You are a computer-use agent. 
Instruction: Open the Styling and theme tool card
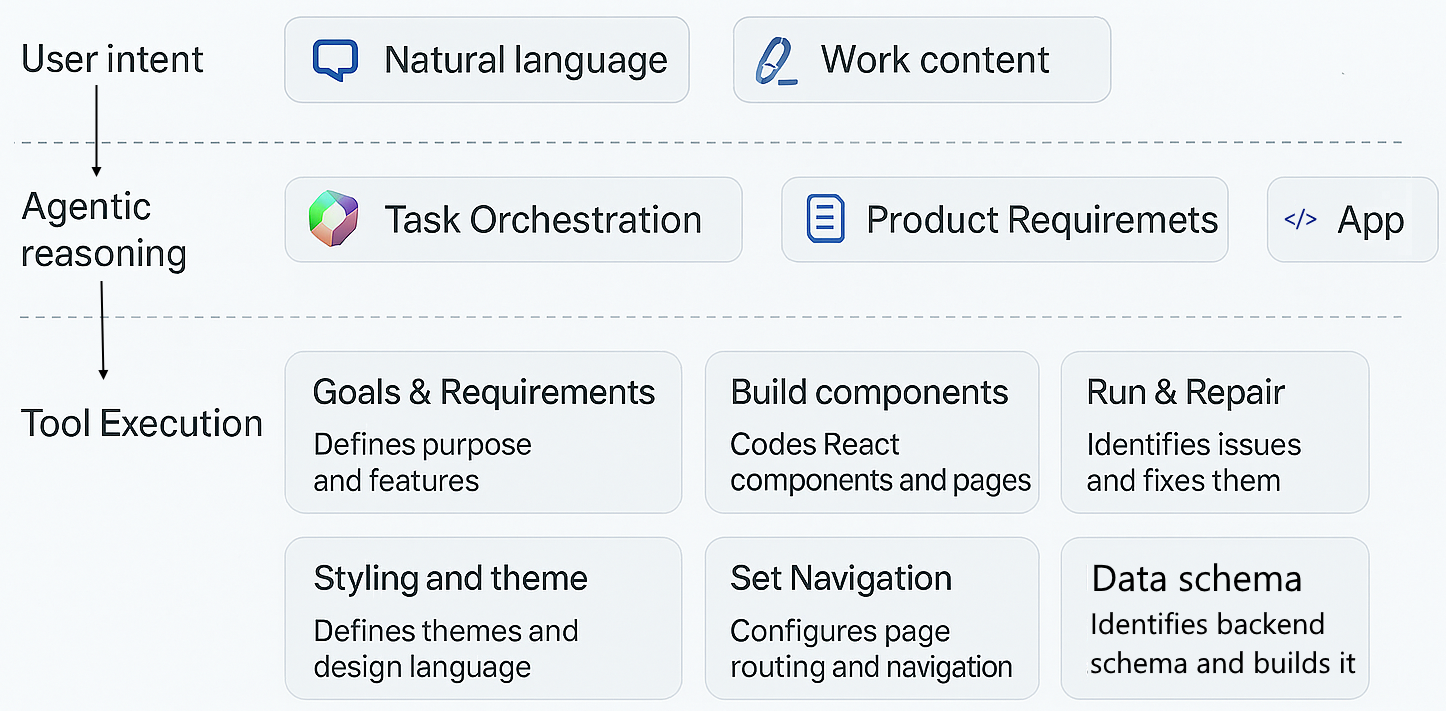(x=483, y=618)
